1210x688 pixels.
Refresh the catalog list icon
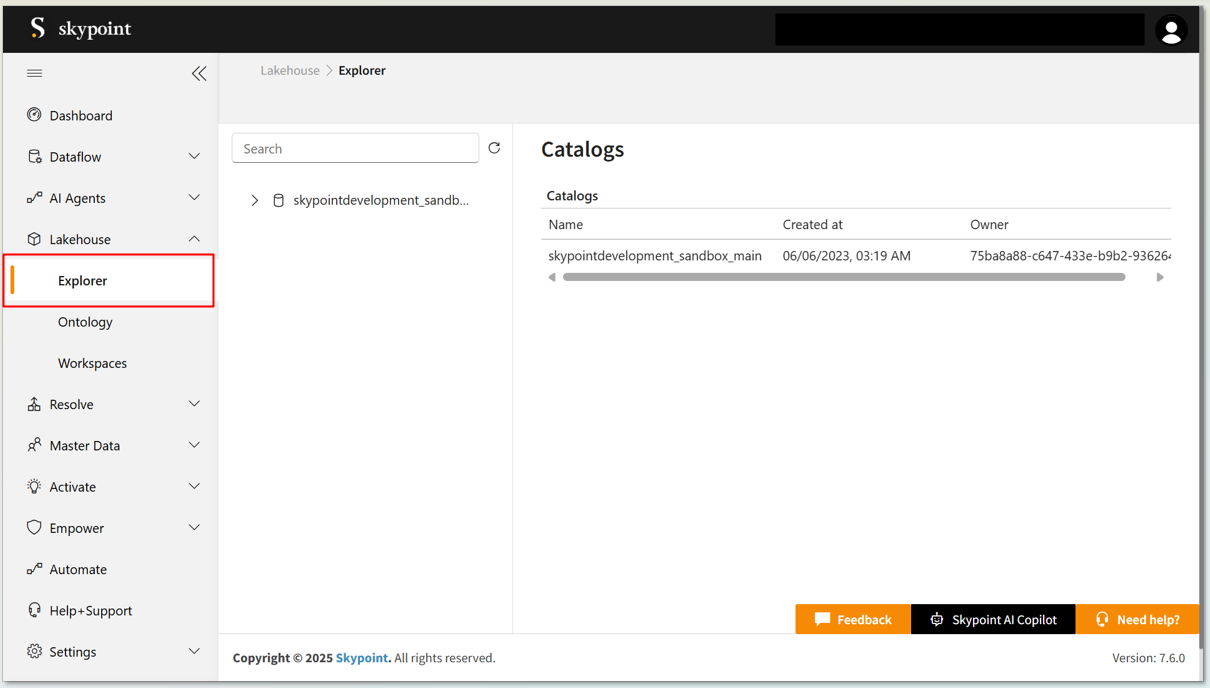[x=494, y=148]
